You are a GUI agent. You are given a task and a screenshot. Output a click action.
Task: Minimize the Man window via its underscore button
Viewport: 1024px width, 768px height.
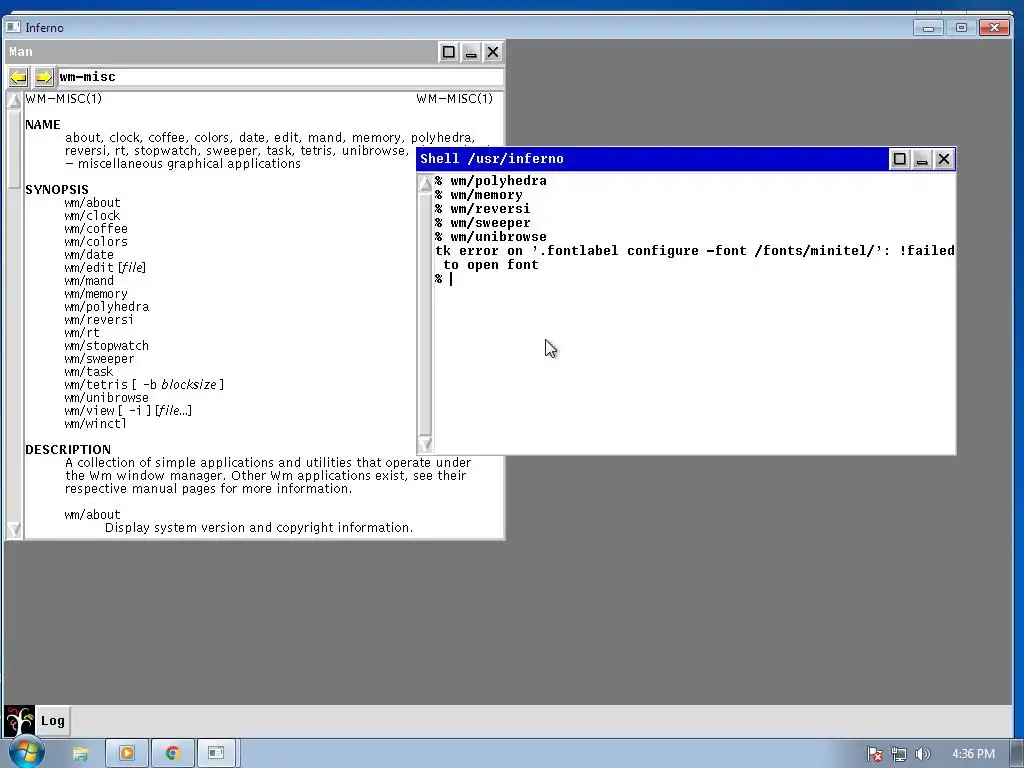[470, 52]
